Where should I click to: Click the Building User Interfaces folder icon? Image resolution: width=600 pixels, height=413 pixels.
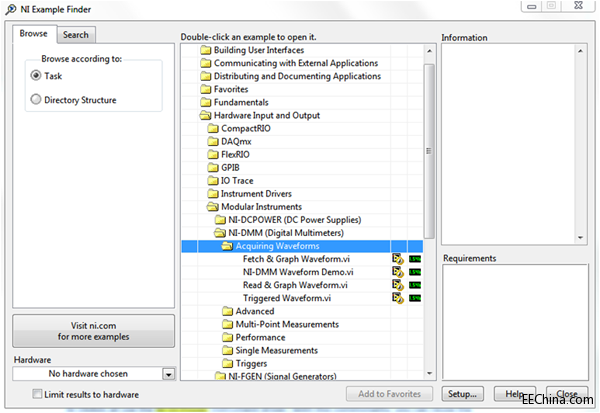pyautogui.click(x=206, y=50)
